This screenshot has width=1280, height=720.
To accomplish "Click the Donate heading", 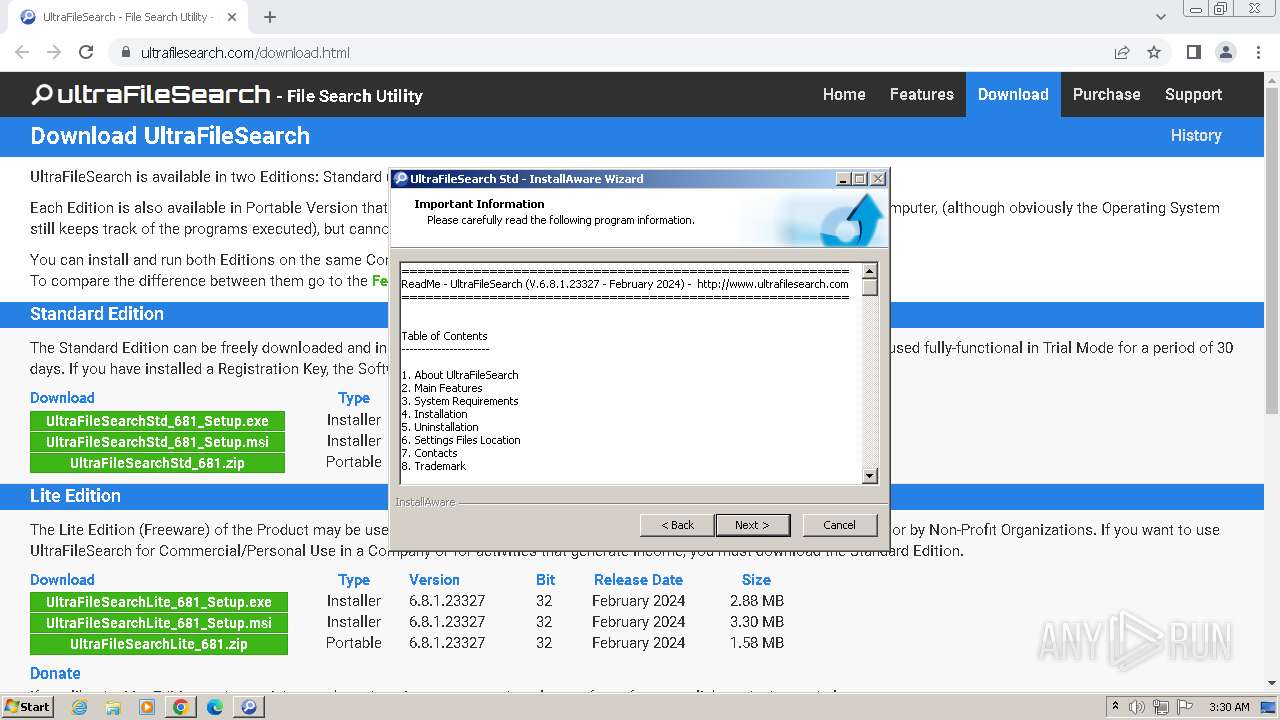I will tap(55, 673).
